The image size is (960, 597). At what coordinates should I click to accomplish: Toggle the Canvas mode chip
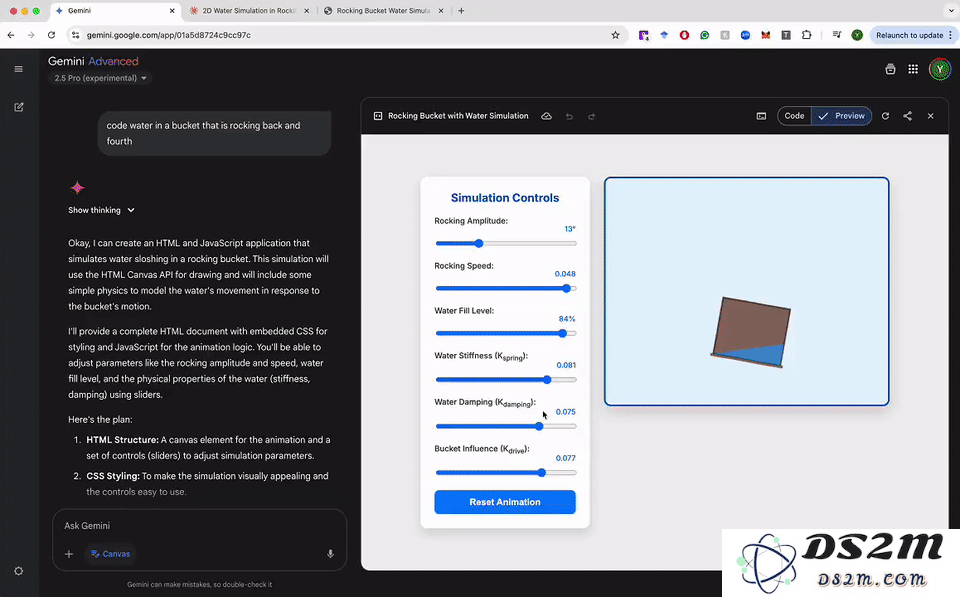[x=111, y=554]
